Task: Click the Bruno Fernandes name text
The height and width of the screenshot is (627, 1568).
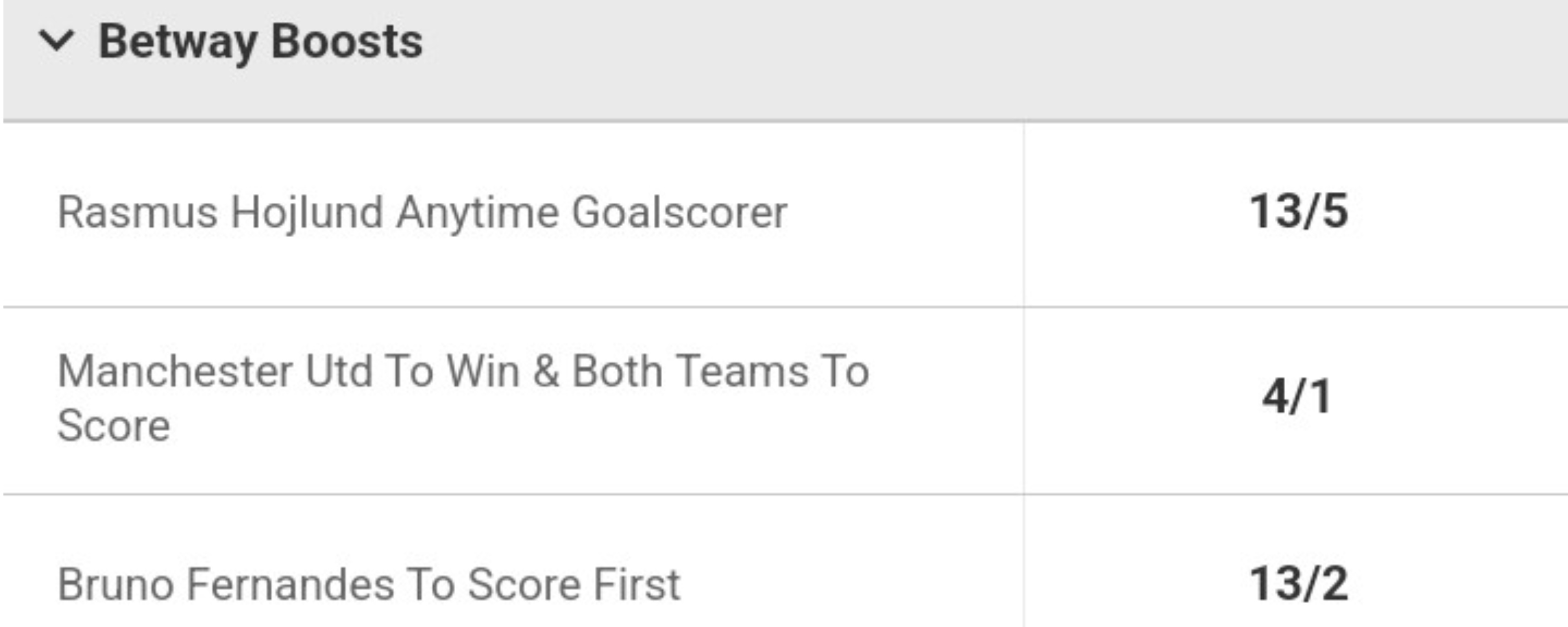Action: point(225,584)
